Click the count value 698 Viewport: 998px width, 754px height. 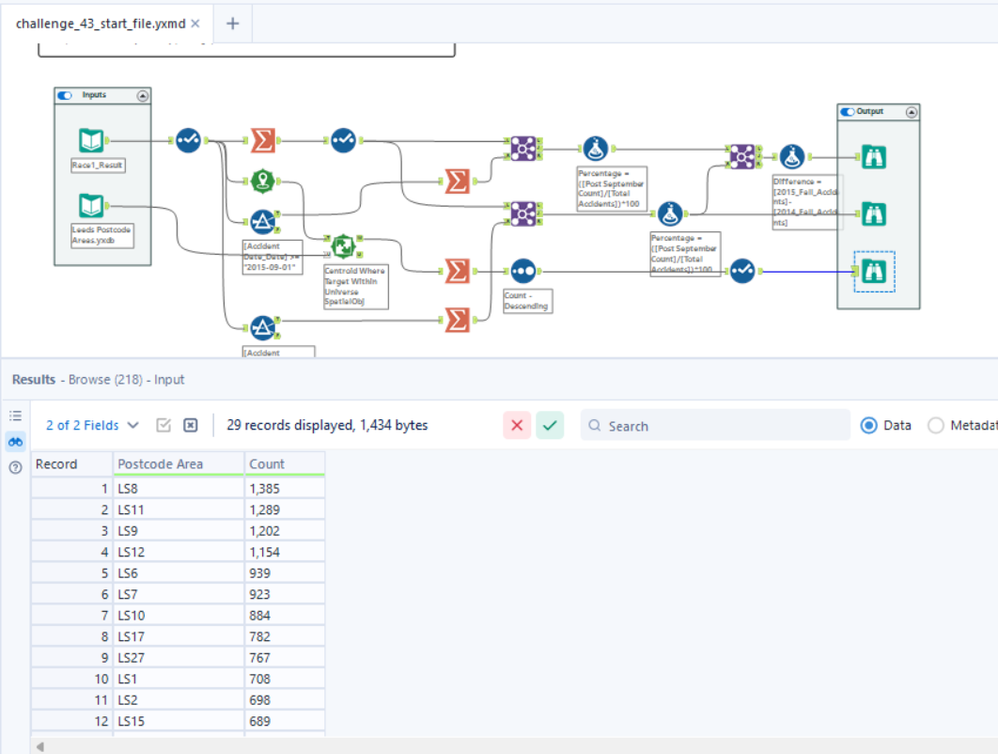285,700
